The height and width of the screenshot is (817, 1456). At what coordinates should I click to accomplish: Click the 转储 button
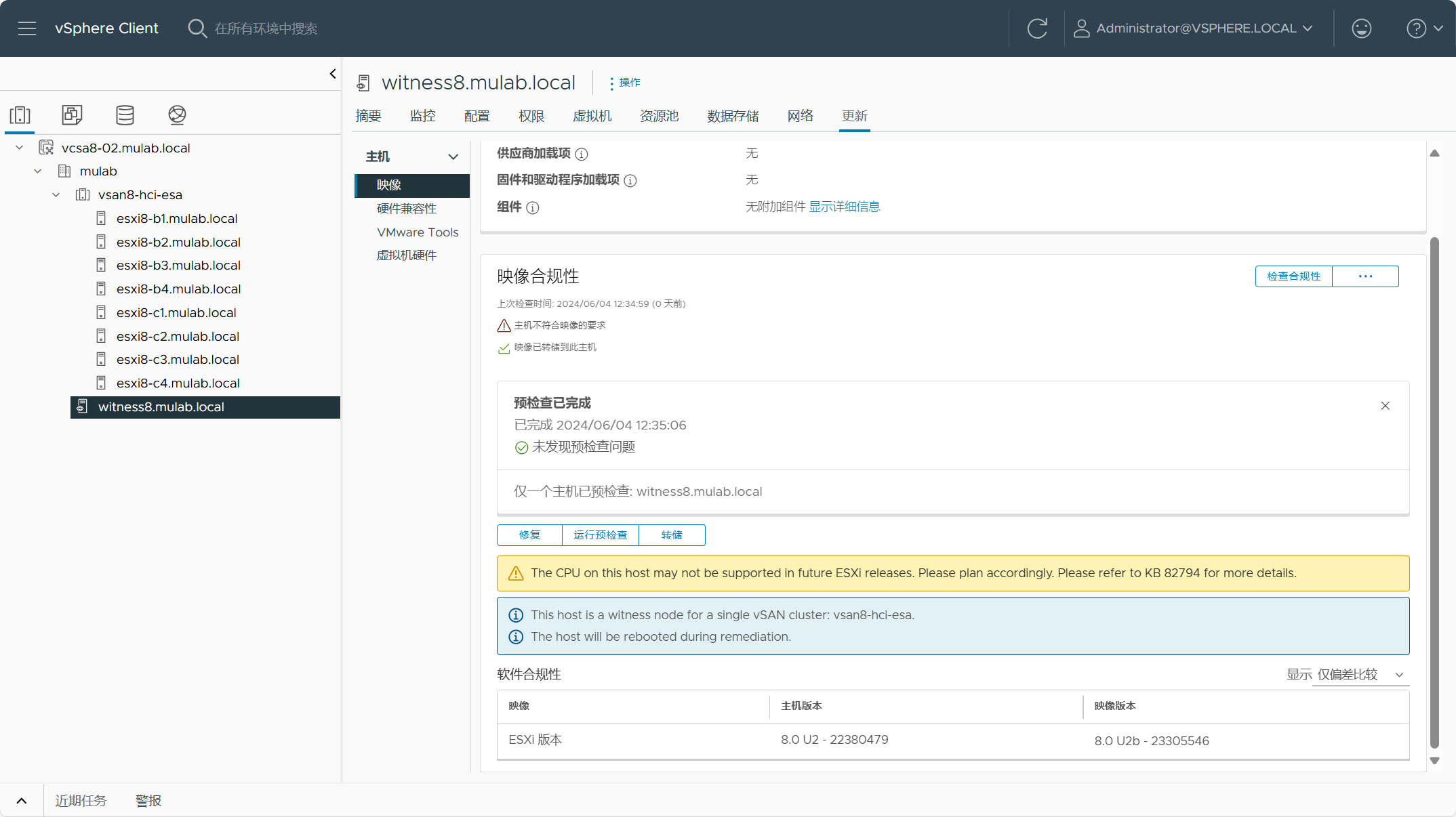pyautogui.click(x=672, y=535)
